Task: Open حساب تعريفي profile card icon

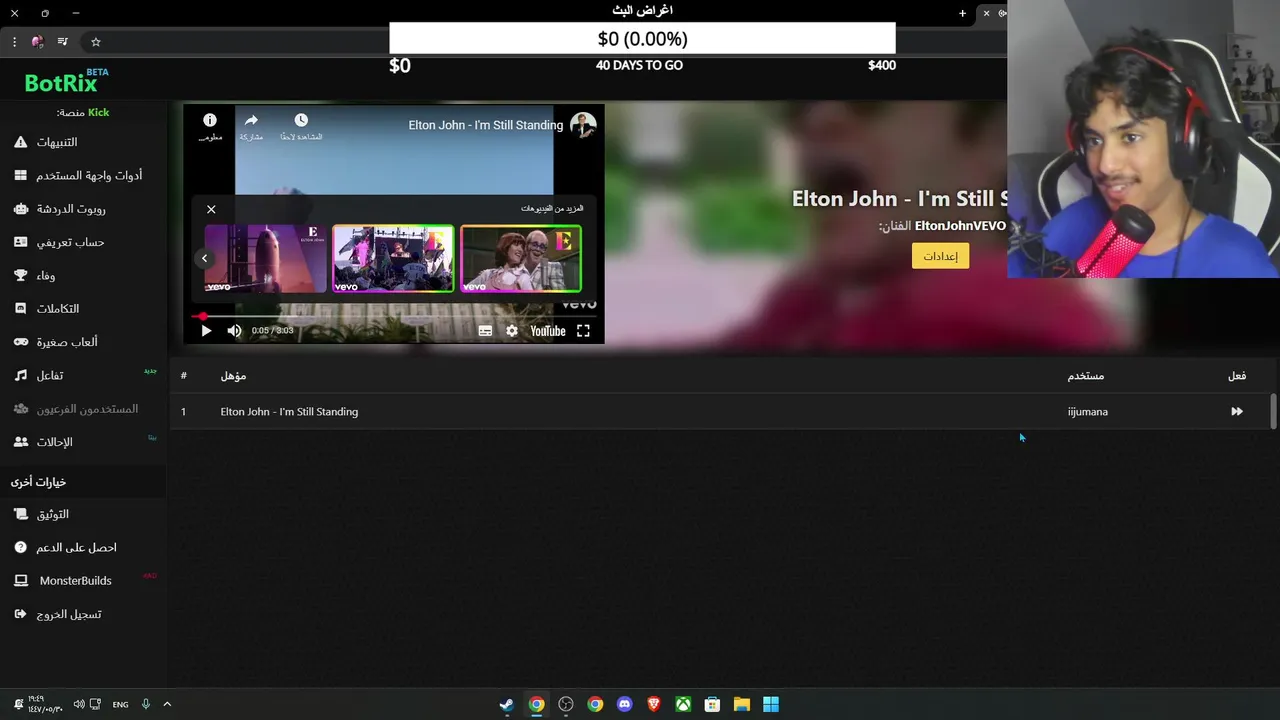Action: pos(20,242)
